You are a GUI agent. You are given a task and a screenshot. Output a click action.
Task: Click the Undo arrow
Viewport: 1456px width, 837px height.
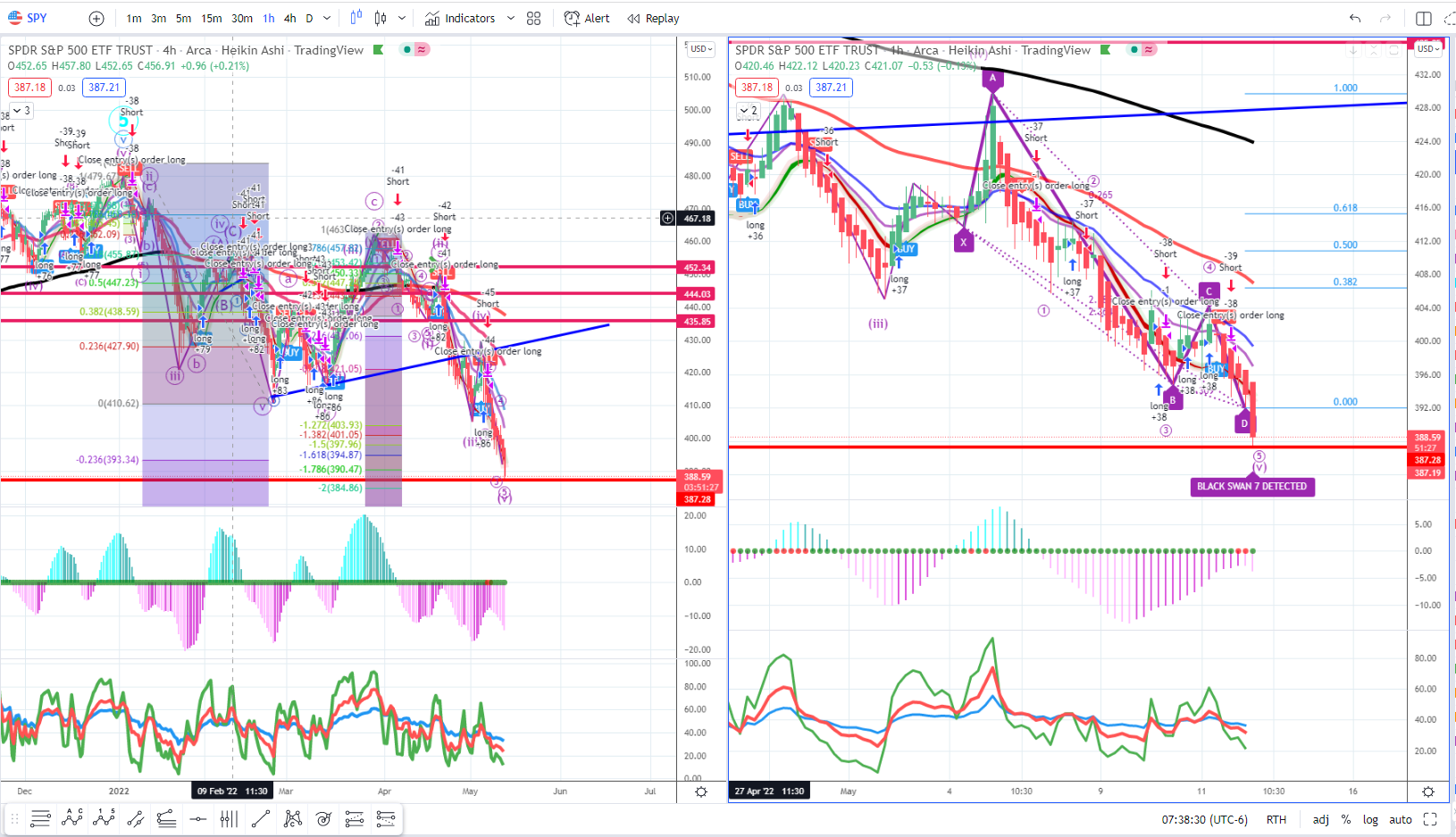(1355, 19)
